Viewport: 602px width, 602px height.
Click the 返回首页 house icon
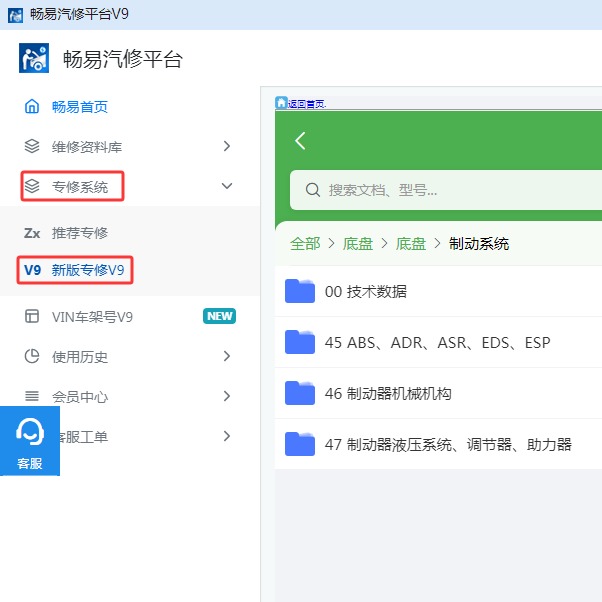tap(281, 103)
